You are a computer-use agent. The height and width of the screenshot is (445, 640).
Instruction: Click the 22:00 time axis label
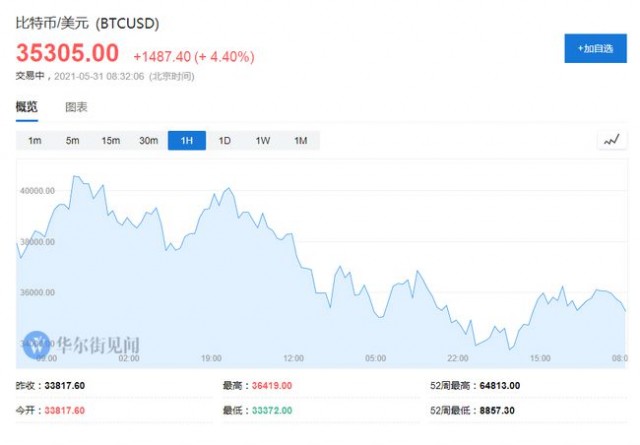click(458, 358)
